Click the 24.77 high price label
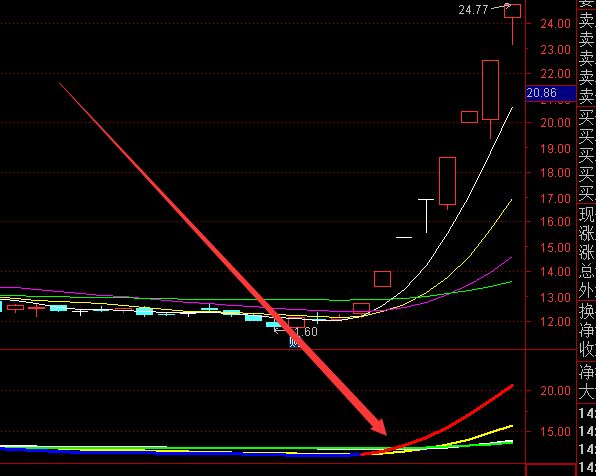This screenshot has height=476, width=596. [x=473, y=10]
